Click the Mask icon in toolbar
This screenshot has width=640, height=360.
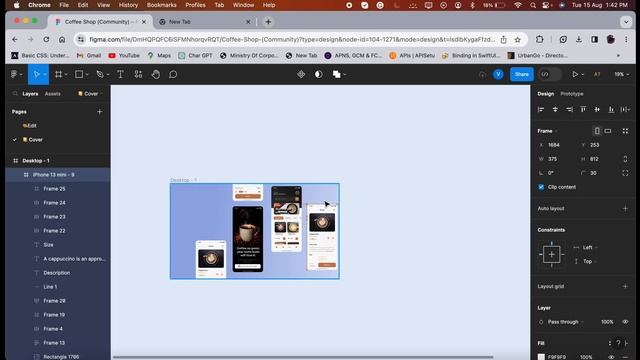[x=319, y=74]
